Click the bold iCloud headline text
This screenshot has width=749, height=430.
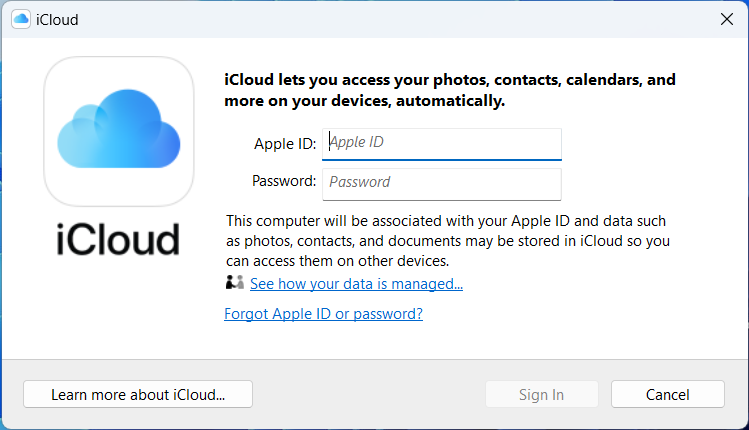(450, 90)
